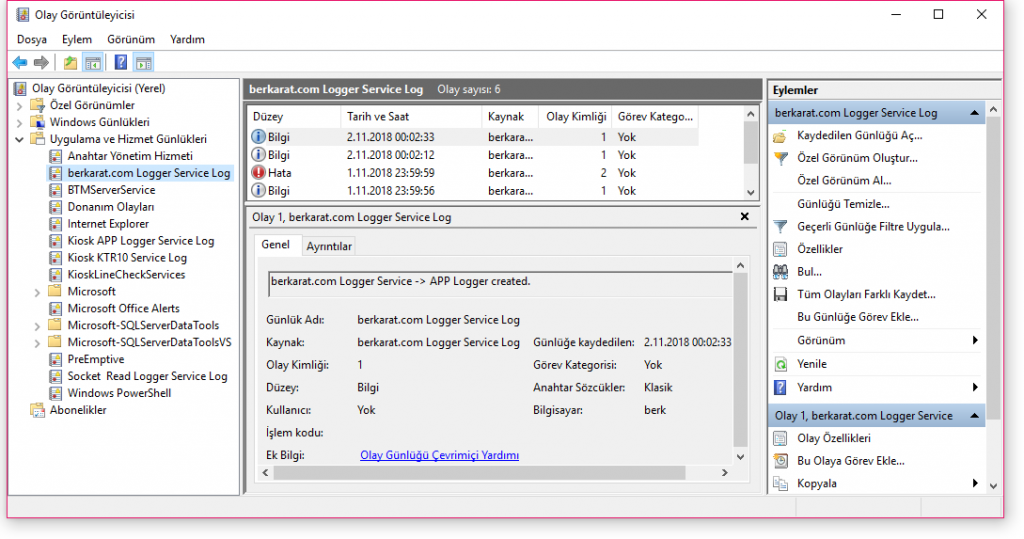Sort by the Düzey column header

(x=295, y=116)
